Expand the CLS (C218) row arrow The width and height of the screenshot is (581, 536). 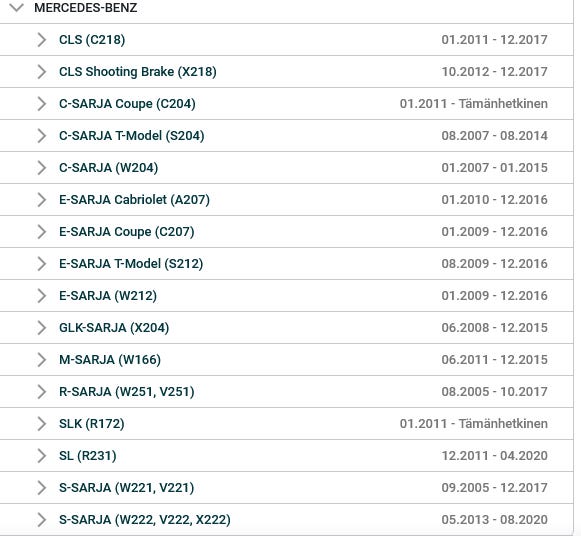[x=42, y=40]
